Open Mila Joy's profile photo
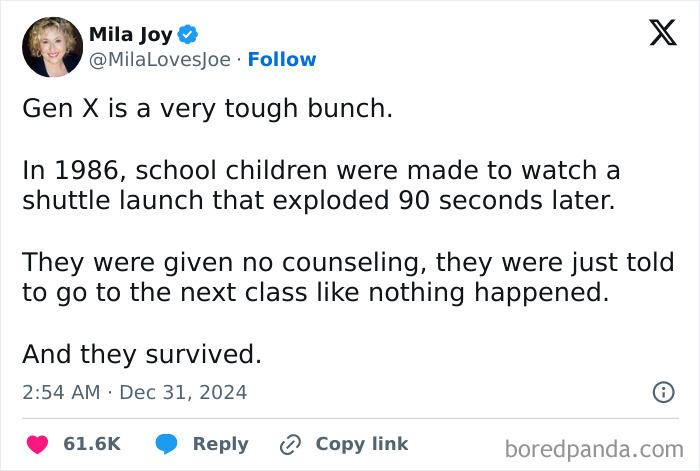This screenshot has width=700, height=471. point(52,47)
